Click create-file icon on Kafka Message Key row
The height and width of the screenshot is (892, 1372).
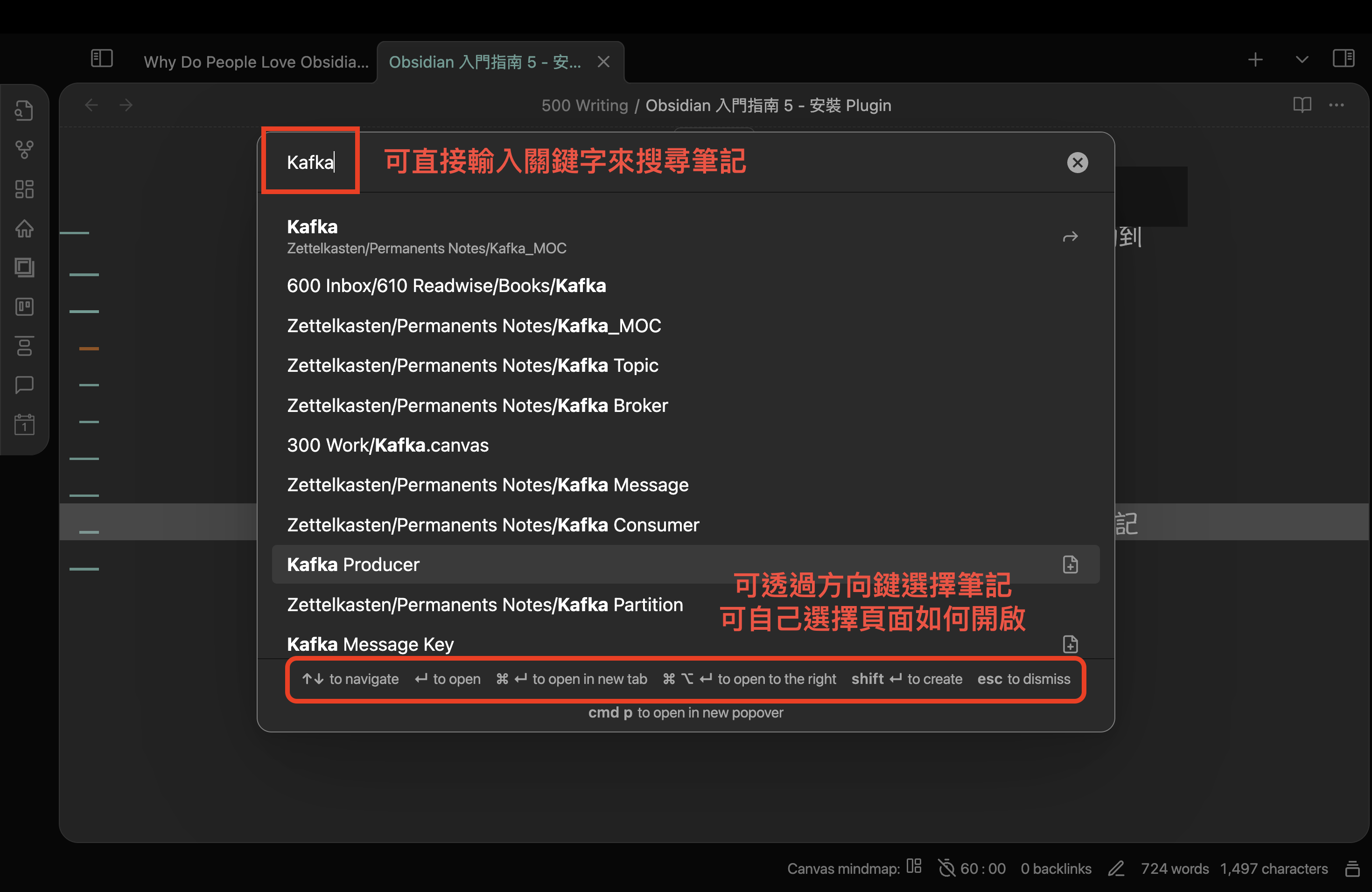pyautogui.click(x=1070, y=644)
